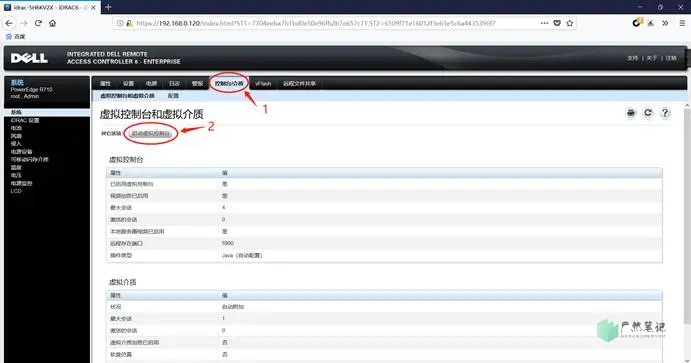The height and width of the screenshot is (363, 691).
Task: Open 电压 in the left navigation
Action: (16, 175)
